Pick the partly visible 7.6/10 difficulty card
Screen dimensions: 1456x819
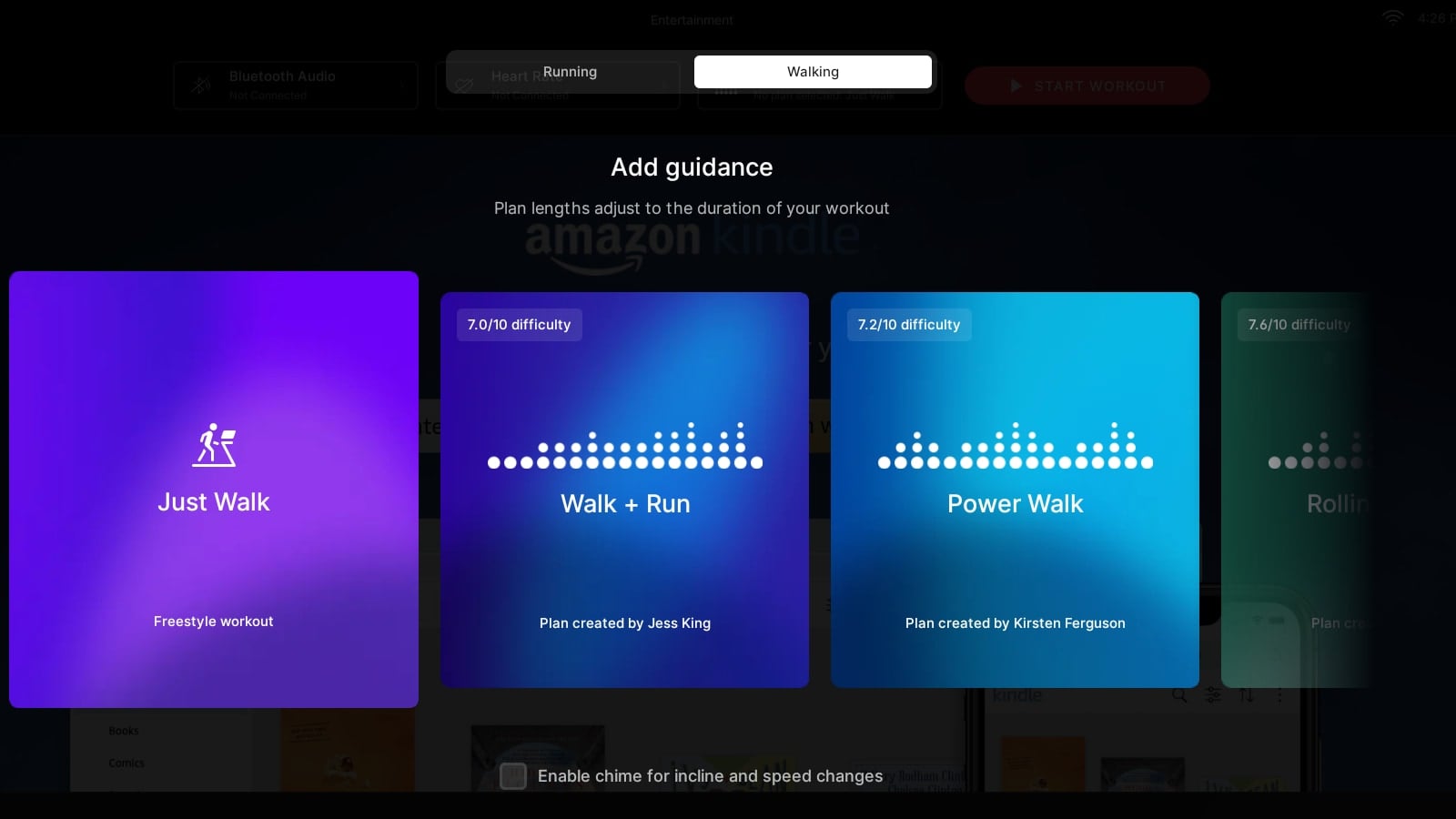(1297, 490)
